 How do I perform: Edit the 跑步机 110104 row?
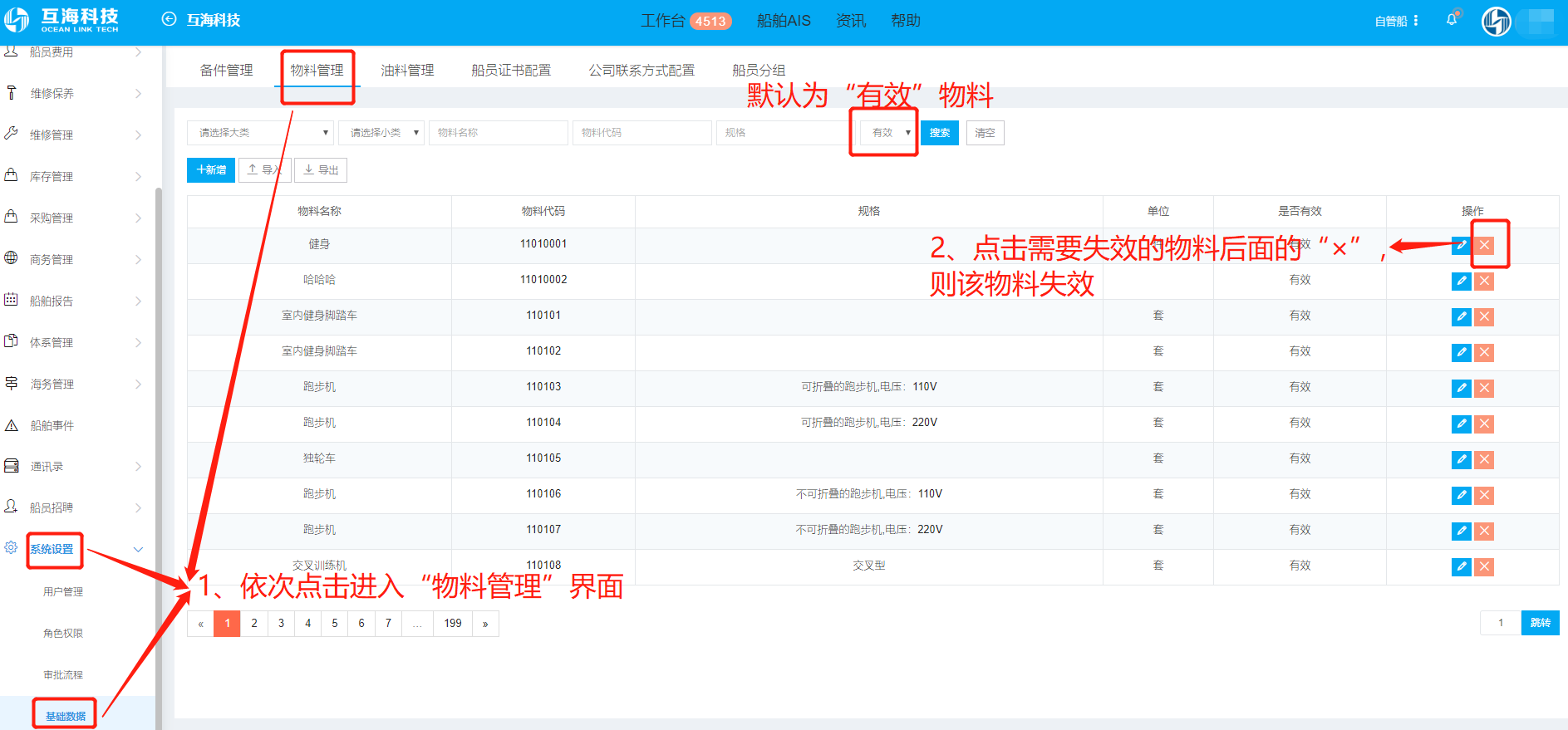tap(1461, 424)
